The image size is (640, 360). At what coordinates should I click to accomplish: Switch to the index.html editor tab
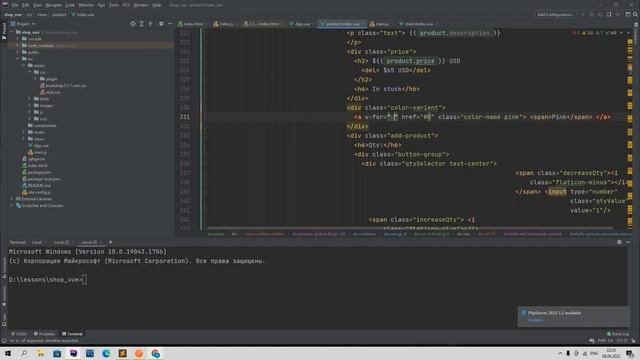tap(191, 24)
